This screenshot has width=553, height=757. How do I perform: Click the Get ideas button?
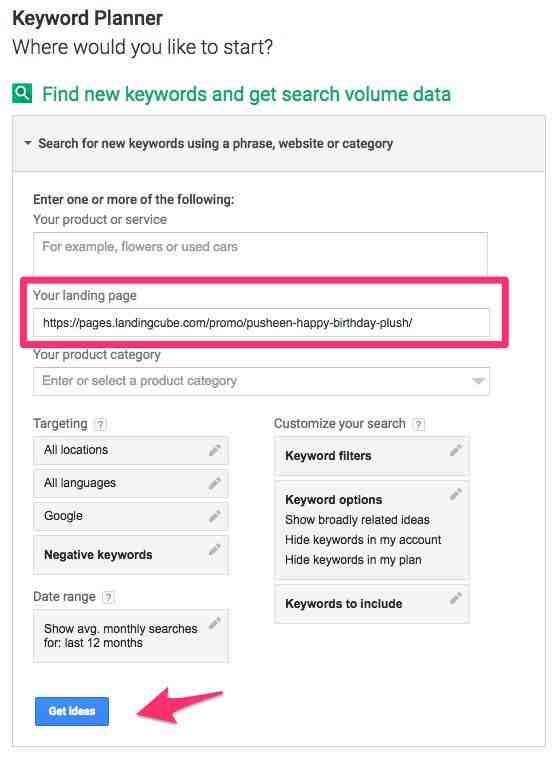72,711
